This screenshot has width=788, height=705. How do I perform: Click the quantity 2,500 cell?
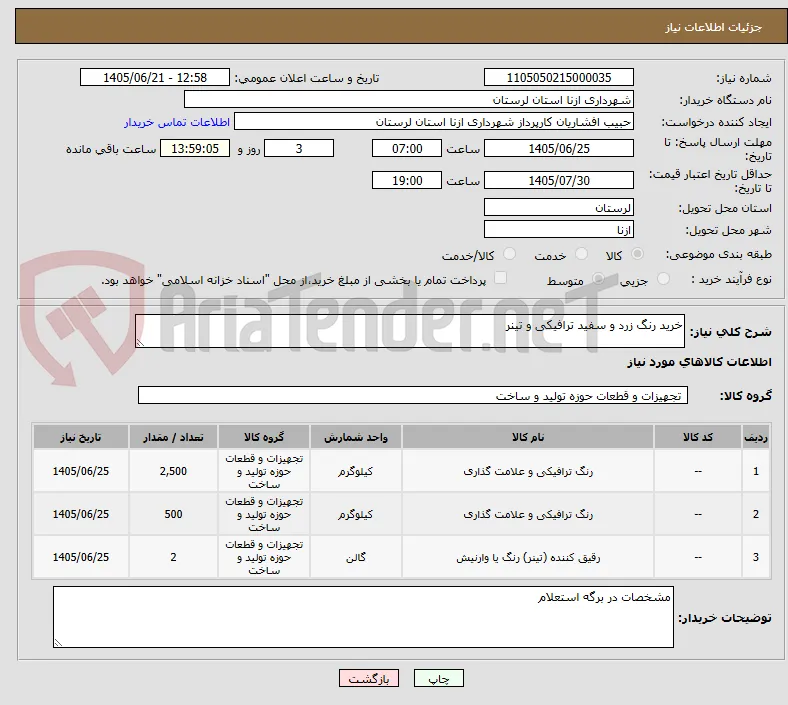(x=173, y=471)
